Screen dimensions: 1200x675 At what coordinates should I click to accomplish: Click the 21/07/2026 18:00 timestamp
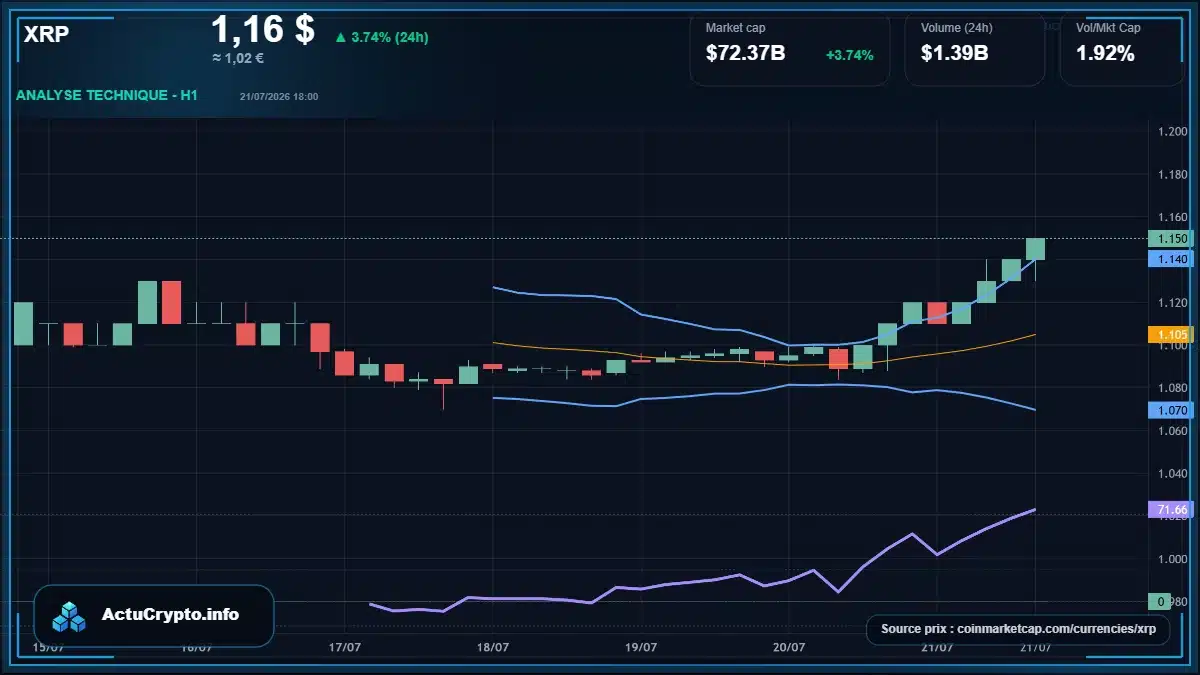point(279,97)
